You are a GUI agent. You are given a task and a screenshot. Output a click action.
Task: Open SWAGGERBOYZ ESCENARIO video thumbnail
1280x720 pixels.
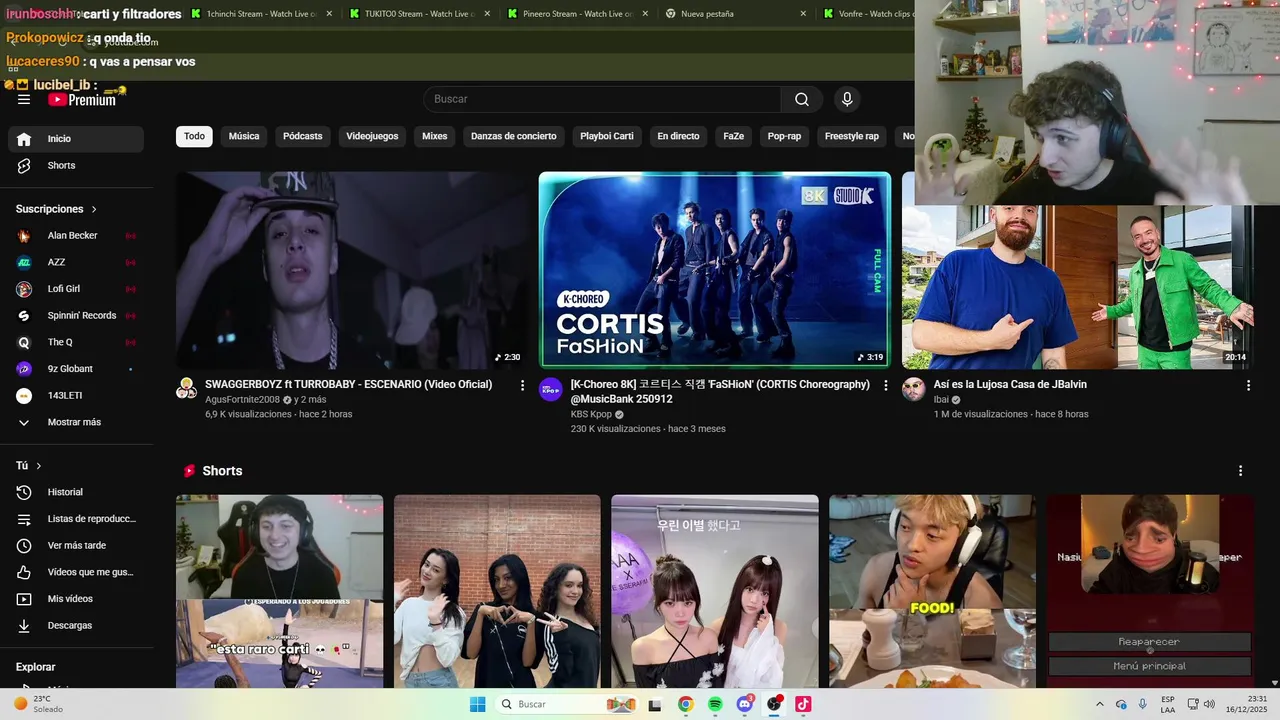(352, 270)
